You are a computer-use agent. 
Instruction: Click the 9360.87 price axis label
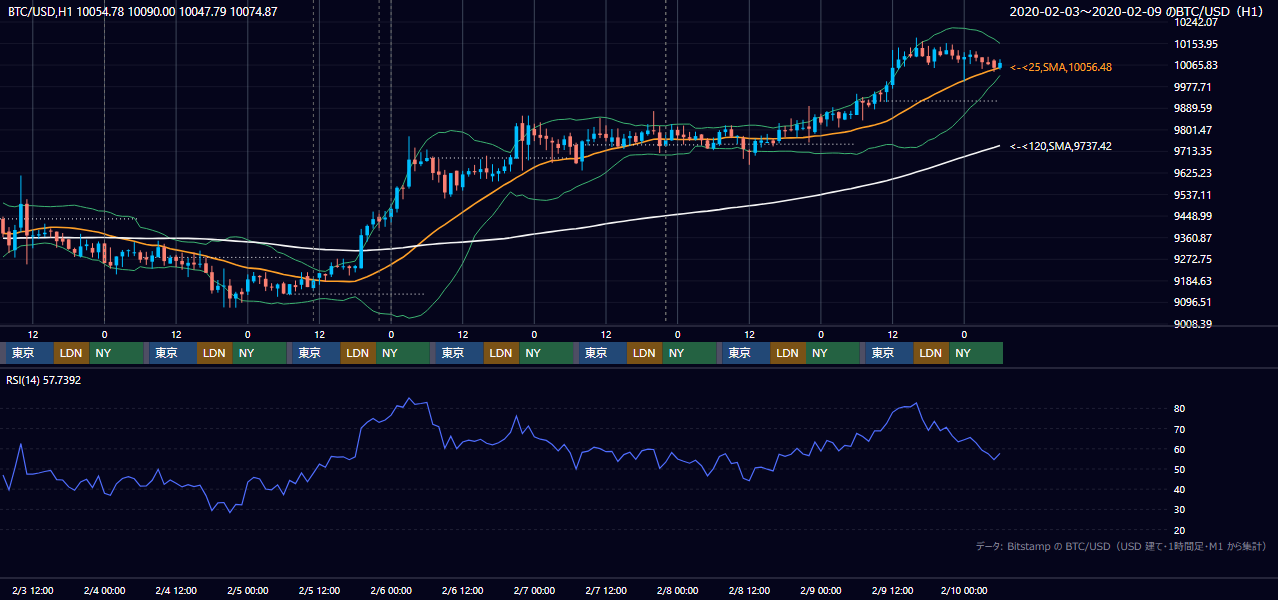pyautogui.click(x=1194, y=238)
